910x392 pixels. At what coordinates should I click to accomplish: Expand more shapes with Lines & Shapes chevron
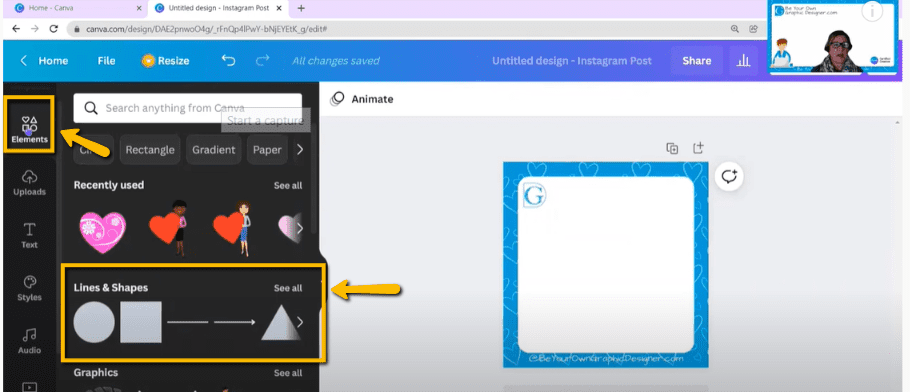pyautogui.click(x=300, y=322)
